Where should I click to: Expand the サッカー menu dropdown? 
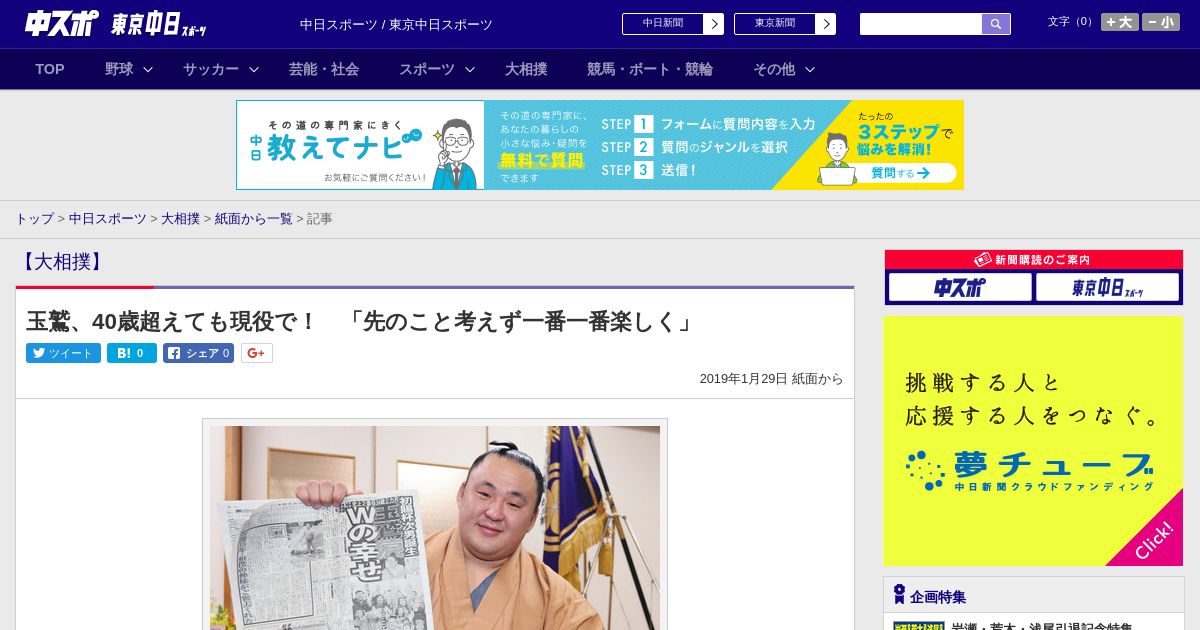pos(221,69)
